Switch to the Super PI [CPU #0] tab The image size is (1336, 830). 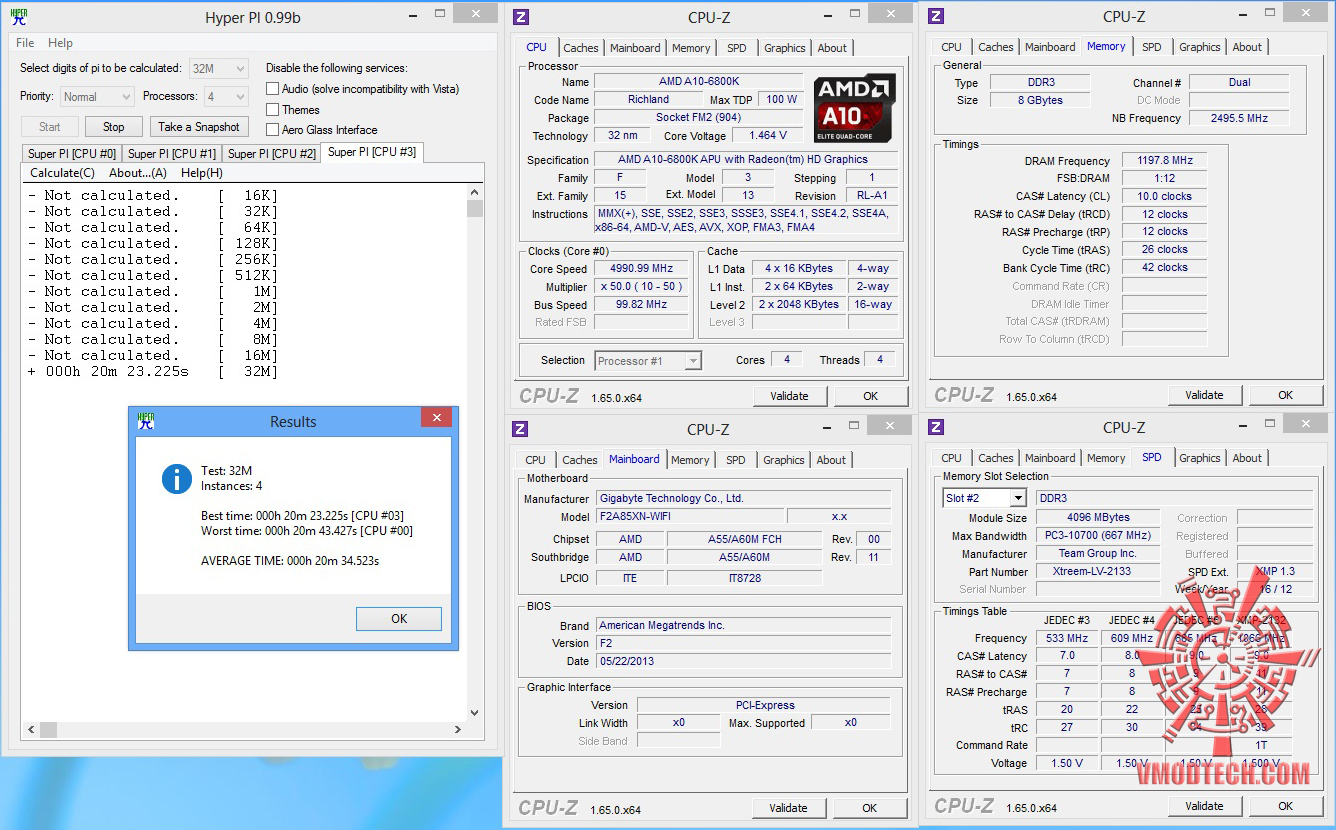(72, 154)
